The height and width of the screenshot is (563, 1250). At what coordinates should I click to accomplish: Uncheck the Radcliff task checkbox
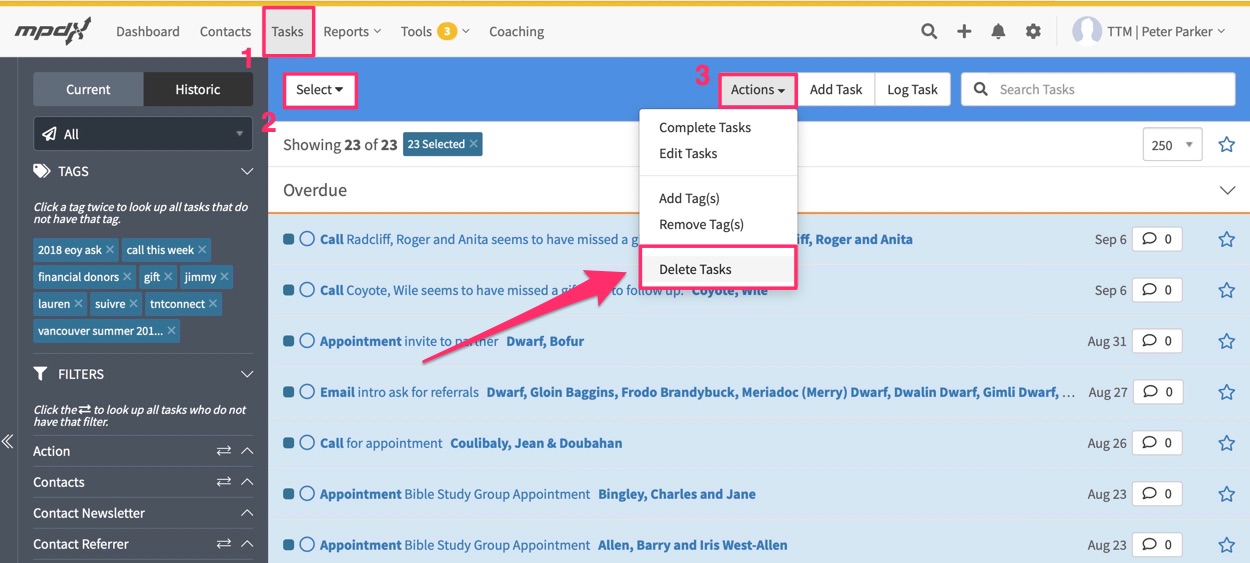click(x=288, y=239)
